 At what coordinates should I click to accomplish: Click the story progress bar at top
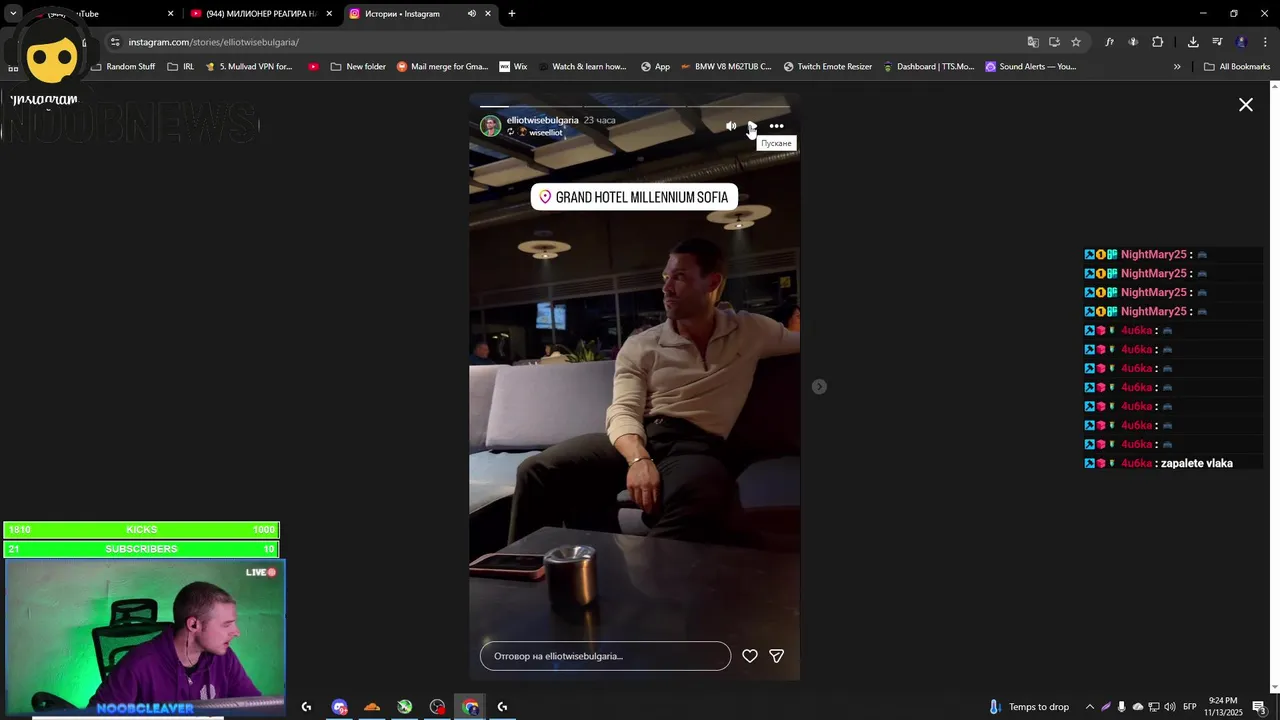[634, 106]
